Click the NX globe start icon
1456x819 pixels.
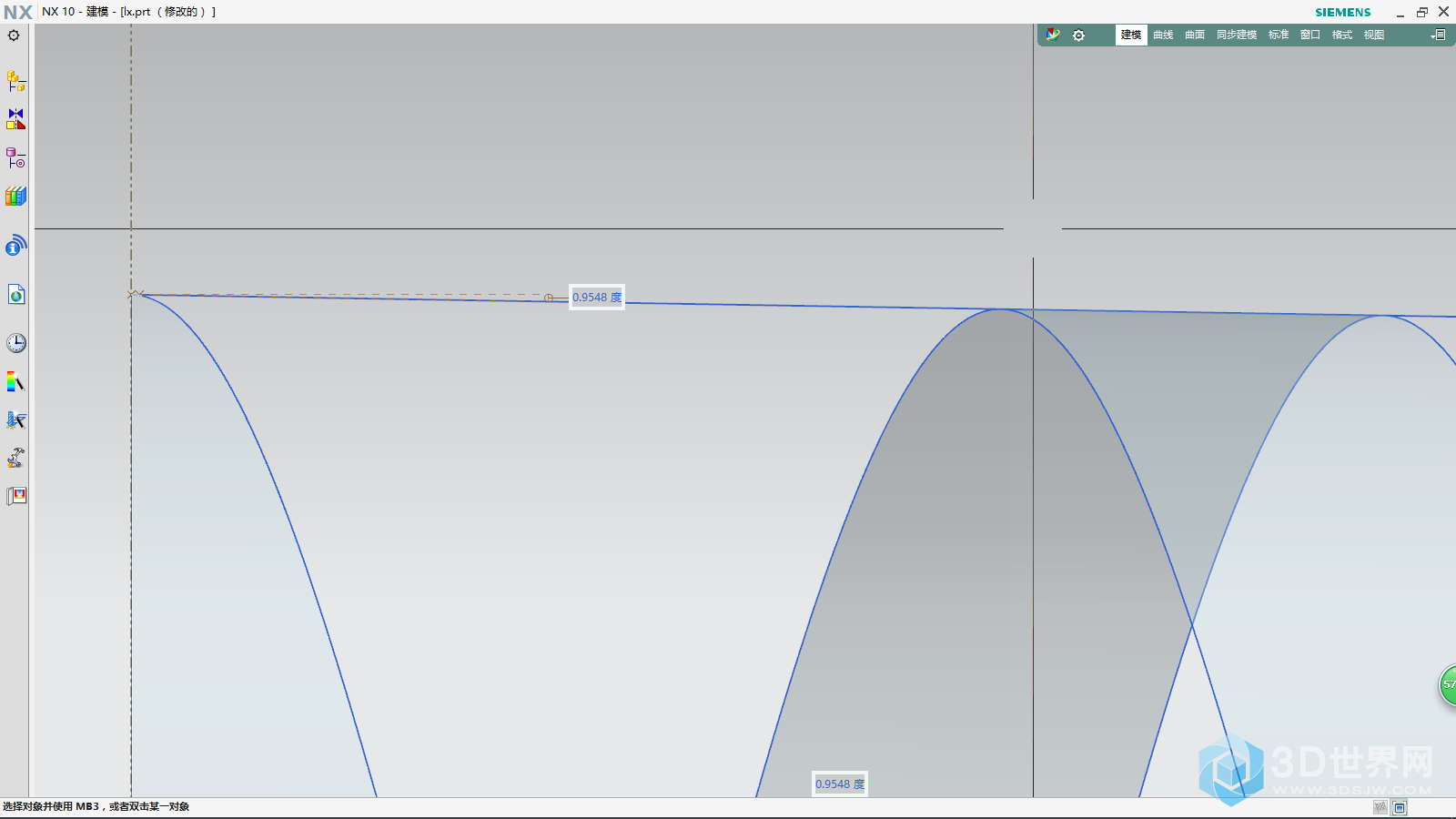[1052, 35]
